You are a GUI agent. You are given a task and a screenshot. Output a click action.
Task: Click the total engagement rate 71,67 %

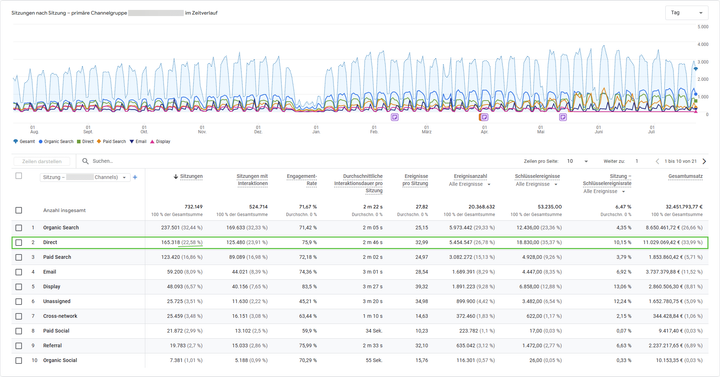pos(308,207)
